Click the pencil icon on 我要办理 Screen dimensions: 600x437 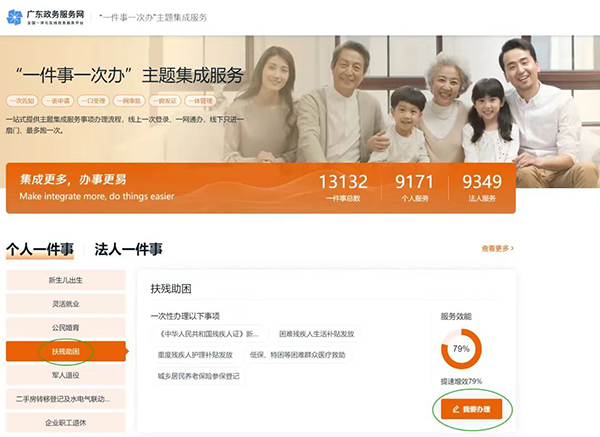tap(456, 409)
